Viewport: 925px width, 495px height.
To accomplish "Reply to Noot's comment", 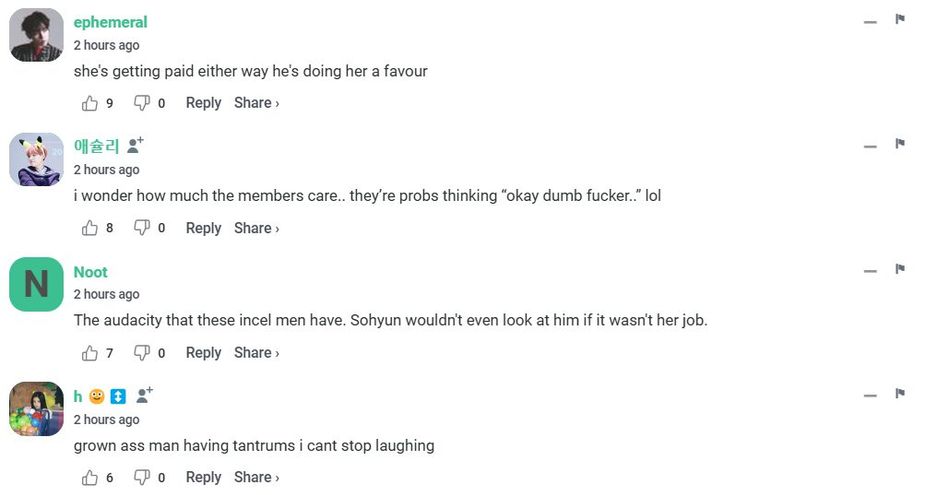I will pos(204,353).
